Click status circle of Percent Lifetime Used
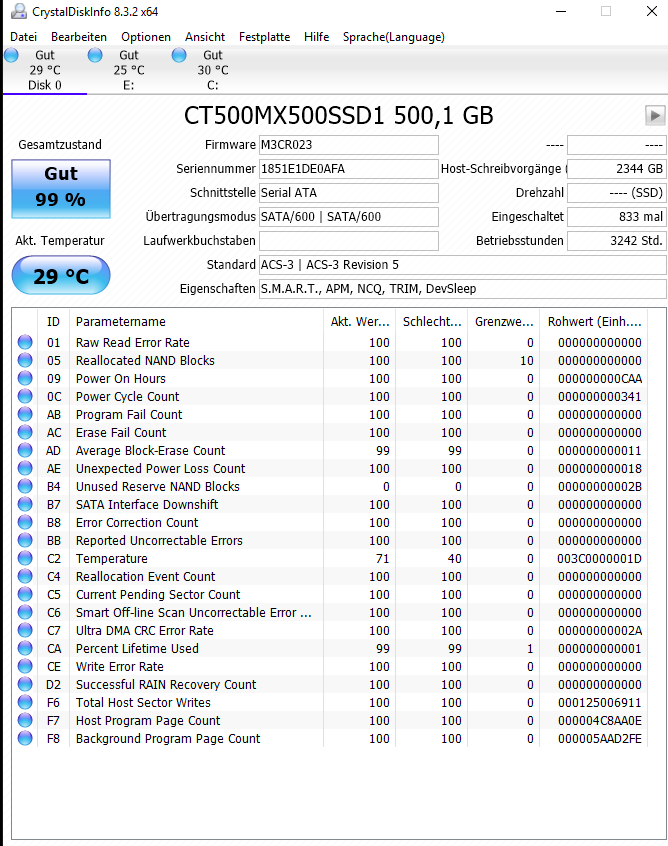The width and height of the screenshot is (668, 846). (25, 648)
